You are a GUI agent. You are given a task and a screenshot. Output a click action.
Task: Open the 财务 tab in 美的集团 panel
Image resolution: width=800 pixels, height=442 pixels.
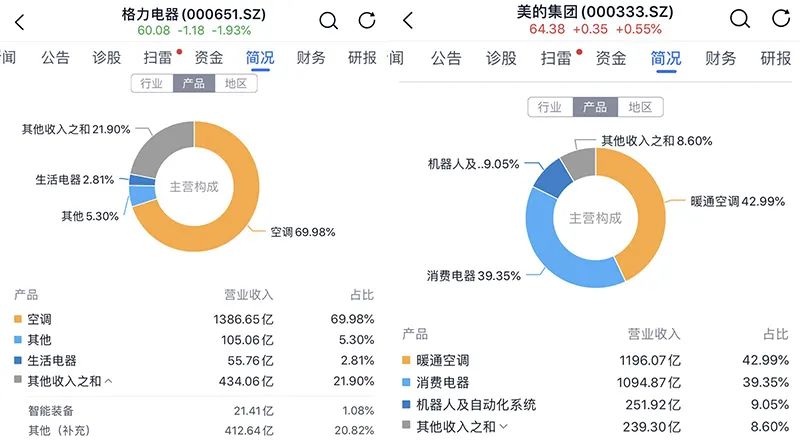720,58
